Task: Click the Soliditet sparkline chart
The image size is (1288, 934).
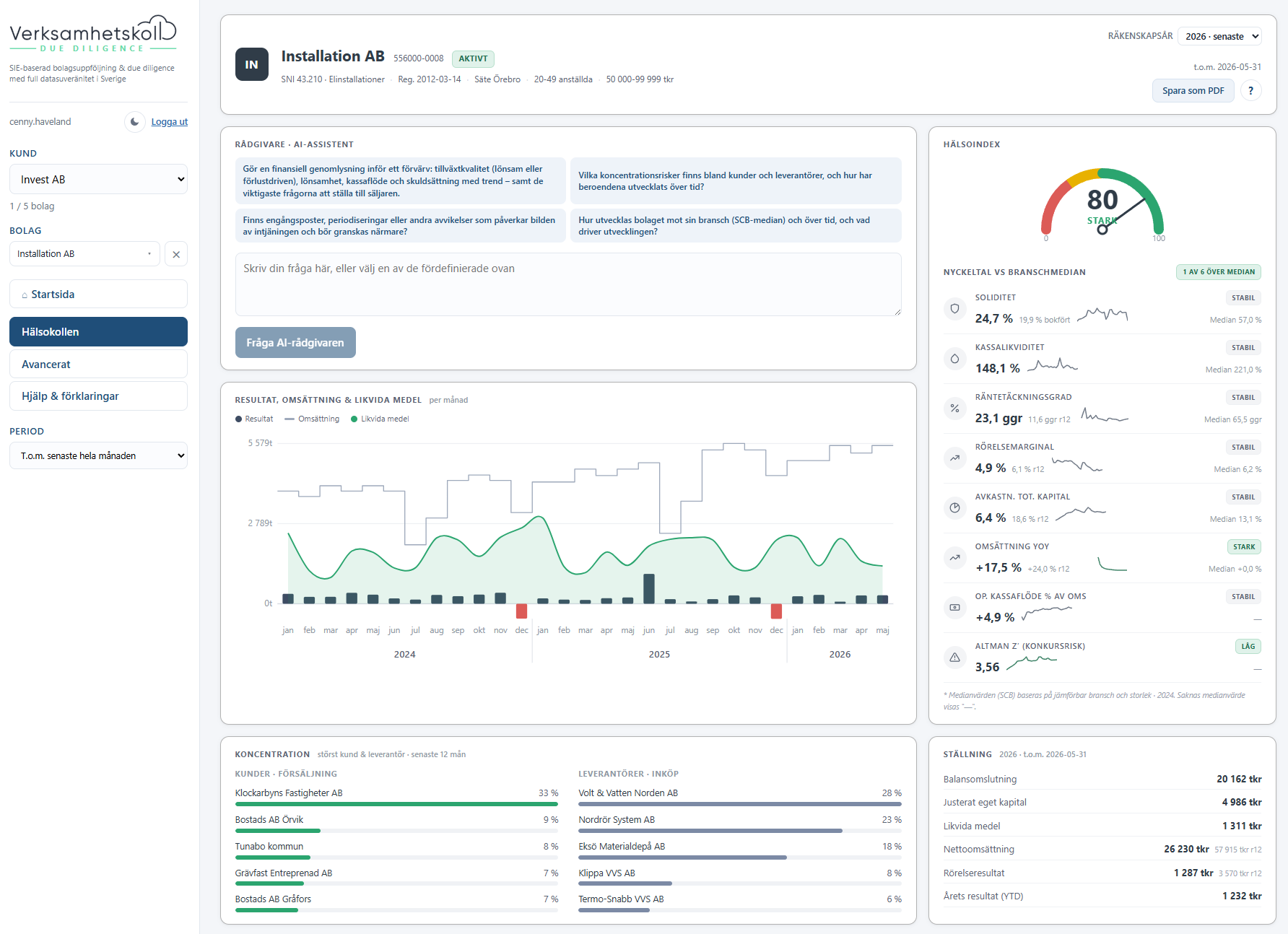Action: (x=1102, y=315)
